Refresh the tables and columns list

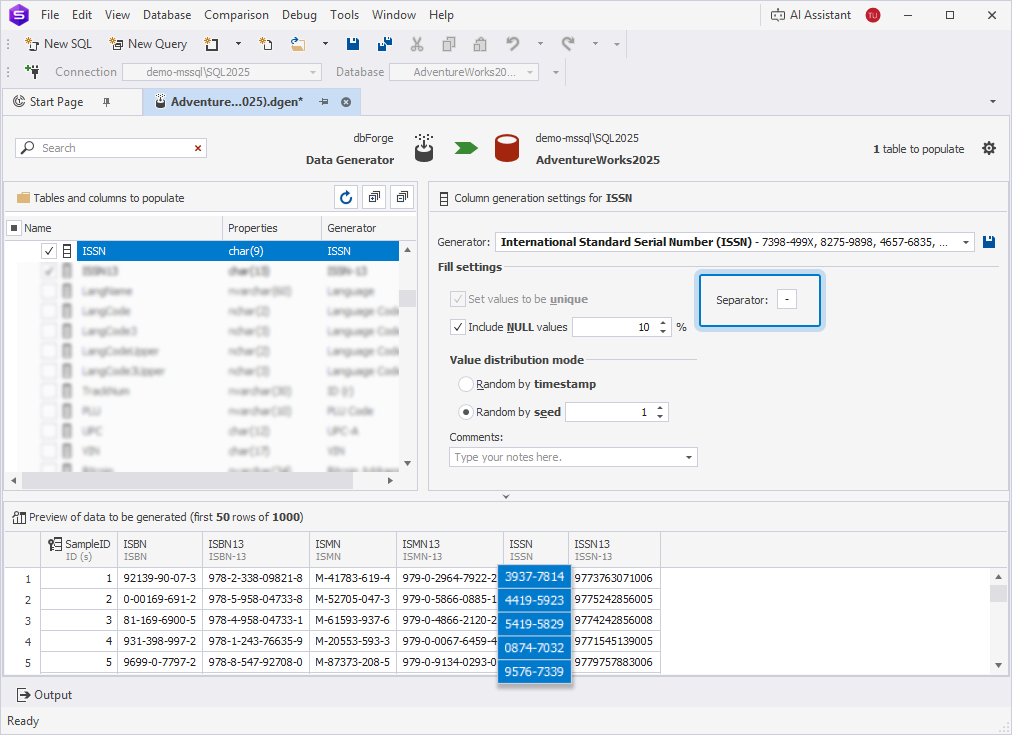coord(346,197)
